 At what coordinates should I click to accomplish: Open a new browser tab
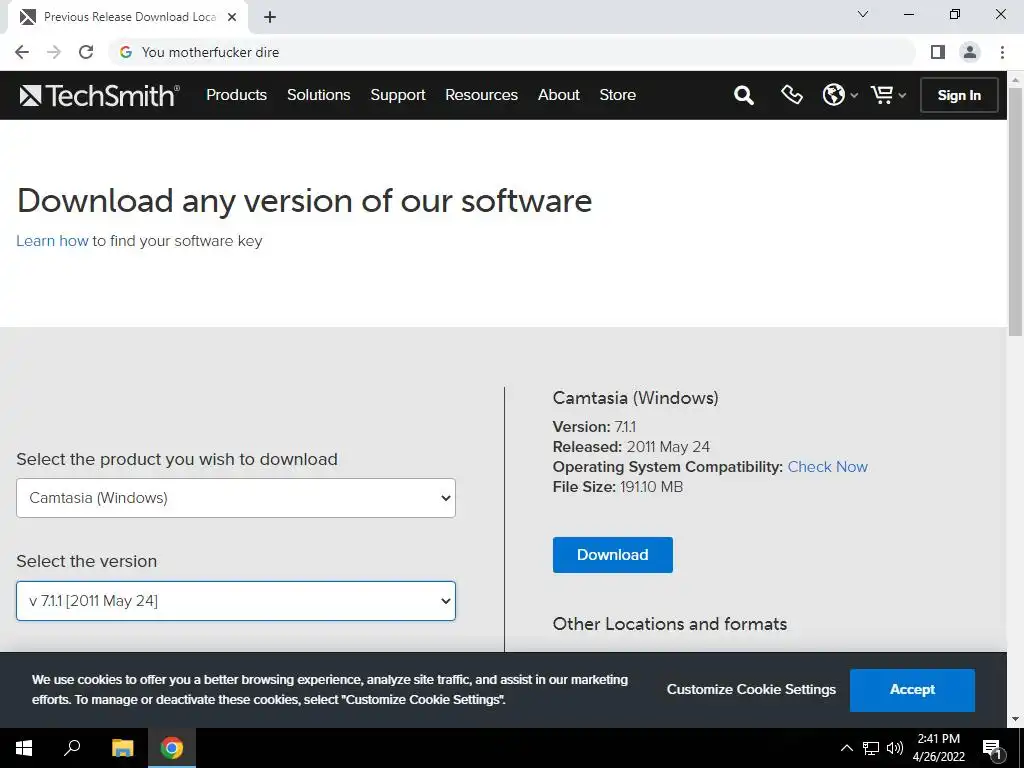(x=270, y=17)
